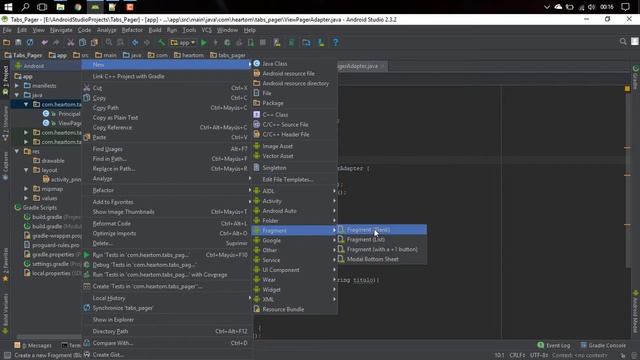The height and width of the screenshot is (360, 640).
Task: Click Reformat Code in context menu
Action: [167, 224]
